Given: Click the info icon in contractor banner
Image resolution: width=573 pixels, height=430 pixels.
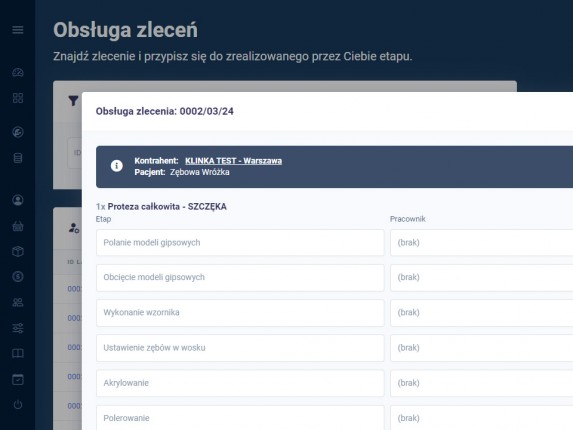Looking at the screenshot, I should 117,166.
